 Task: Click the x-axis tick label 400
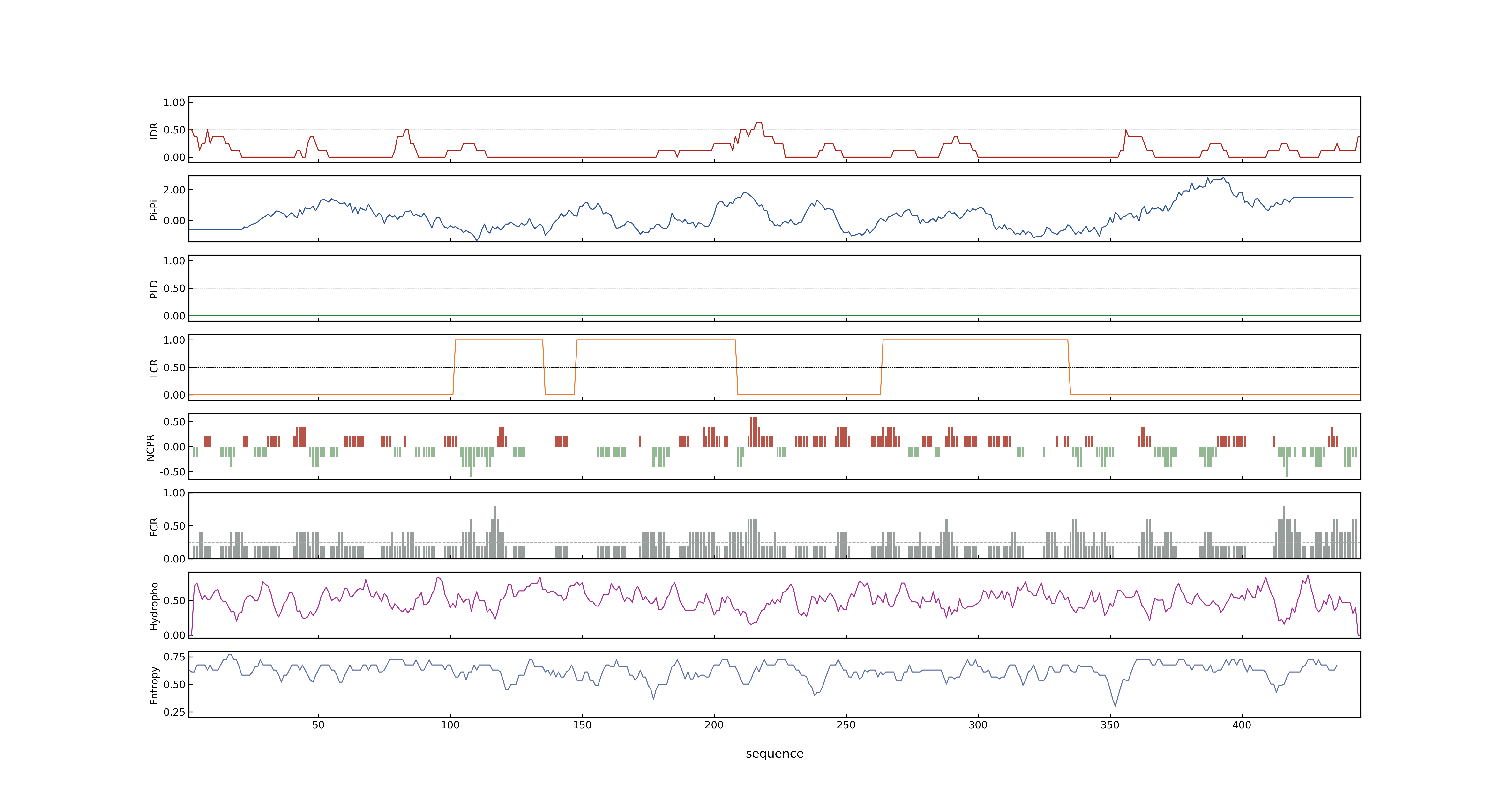pos(1242,725)
